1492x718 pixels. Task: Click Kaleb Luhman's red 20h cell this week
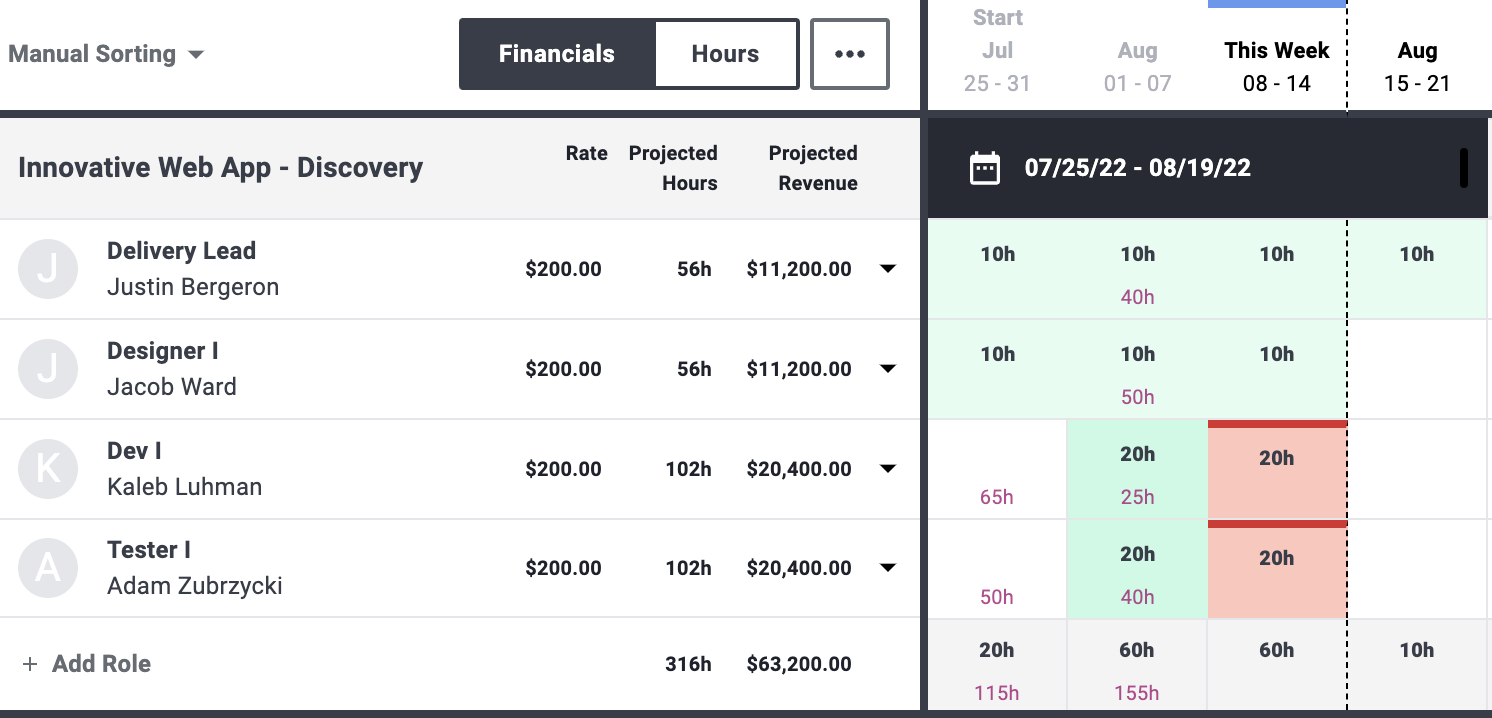(1277, 470)
